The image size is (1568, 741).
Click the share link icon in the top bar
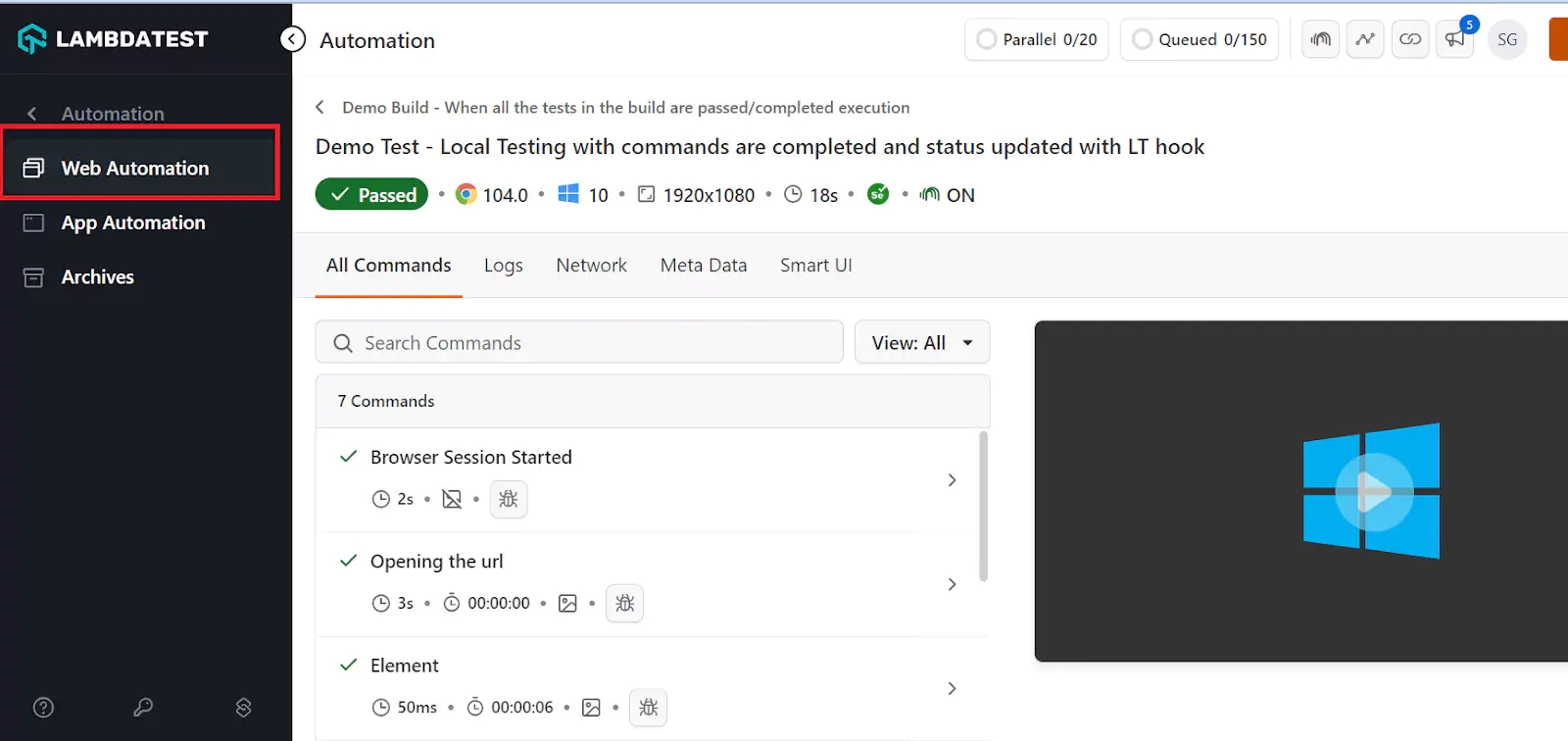tap(1410, 39)
